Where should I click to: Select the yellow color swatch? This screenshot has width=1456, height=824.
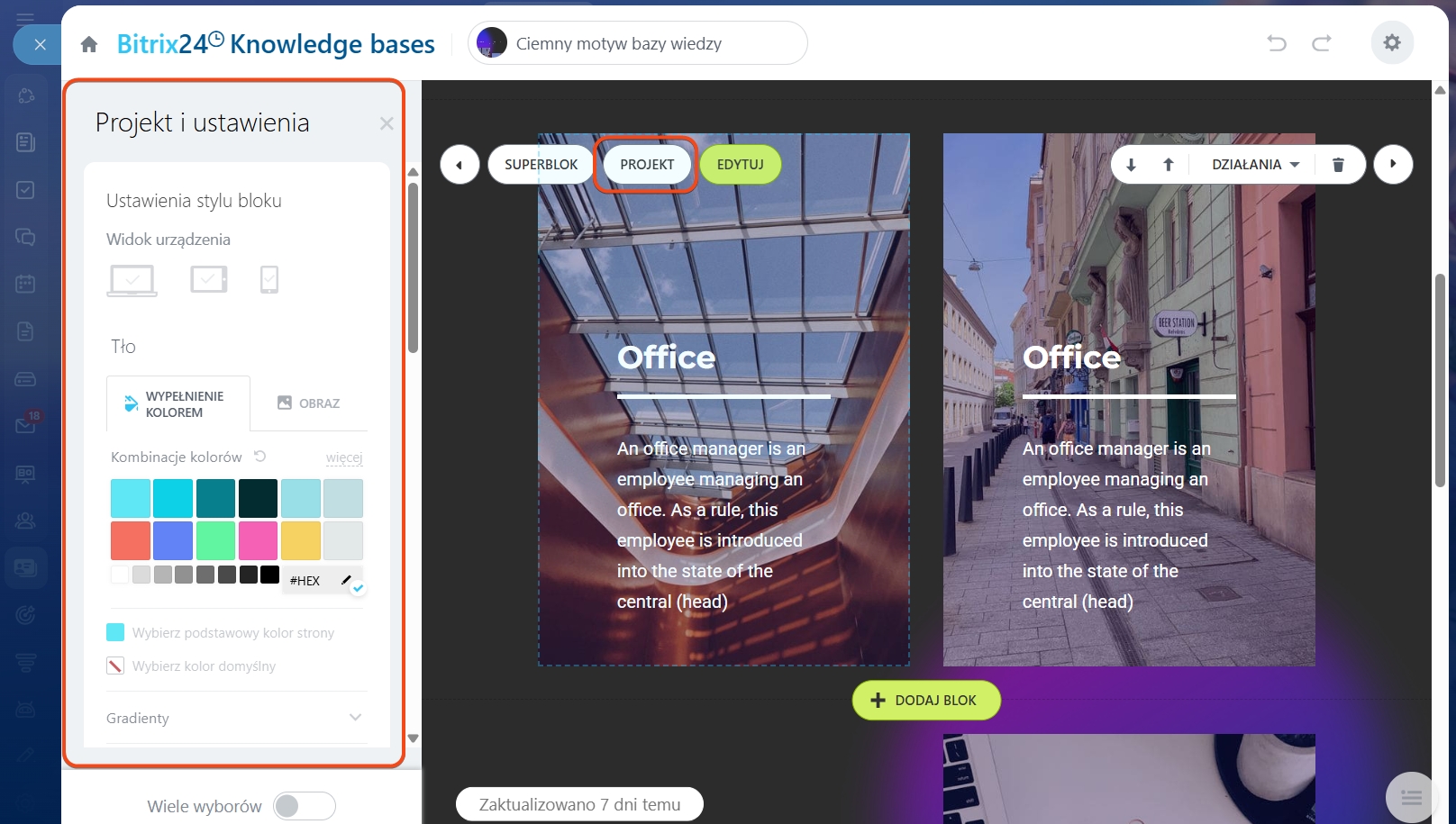[301, 541]
